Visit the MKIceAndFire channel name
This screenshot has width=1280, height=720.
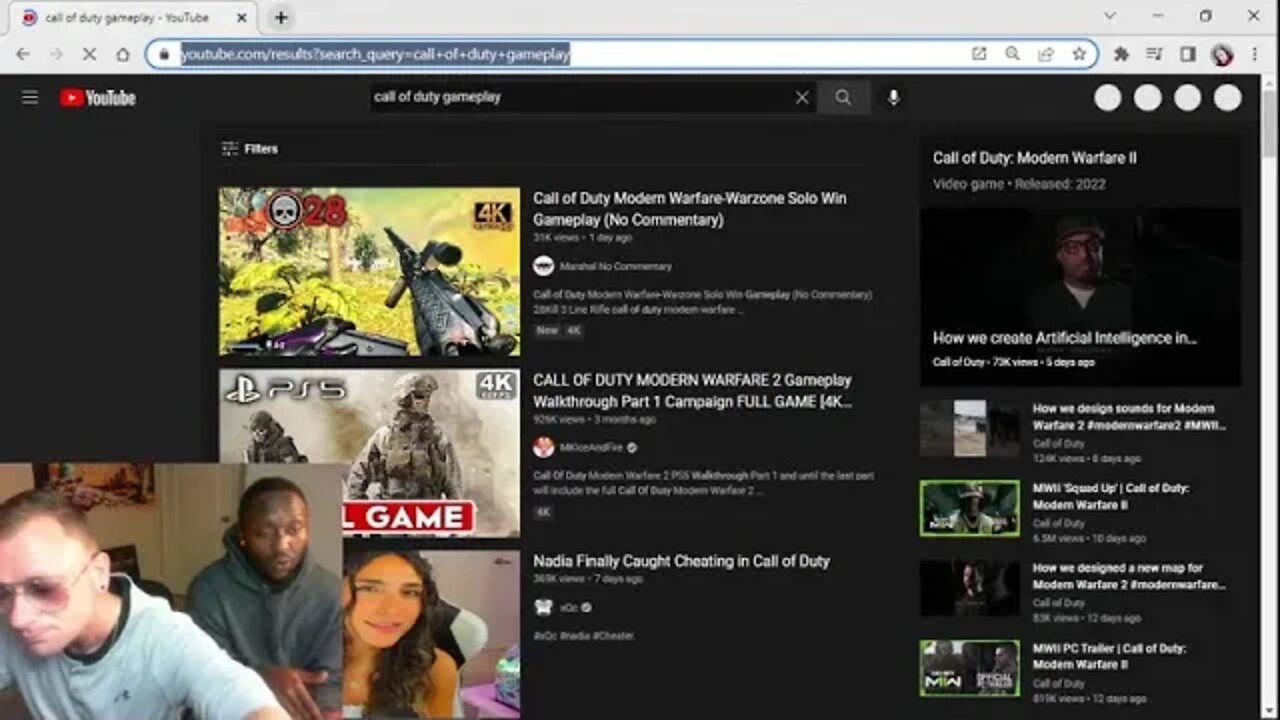[591, 448]
